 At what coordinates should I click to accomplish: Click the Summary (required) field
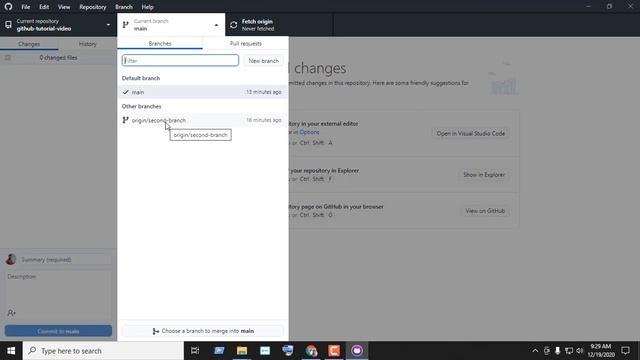(x=65, y=260)
